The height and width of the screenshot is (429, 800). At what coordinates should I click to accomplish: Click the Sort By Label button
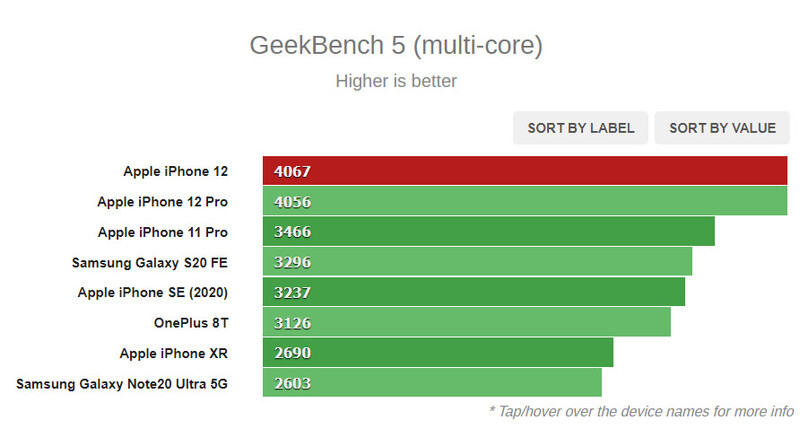[581, 128]
